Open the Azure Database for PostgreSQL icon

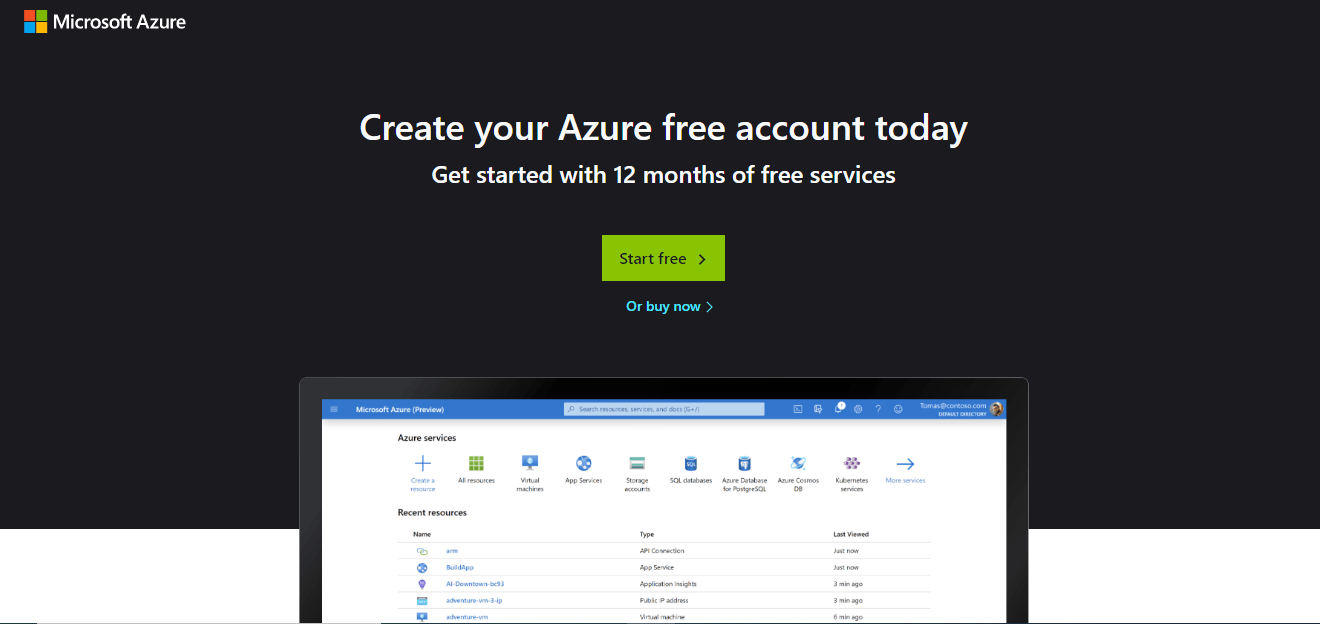[x=744, y=463]
